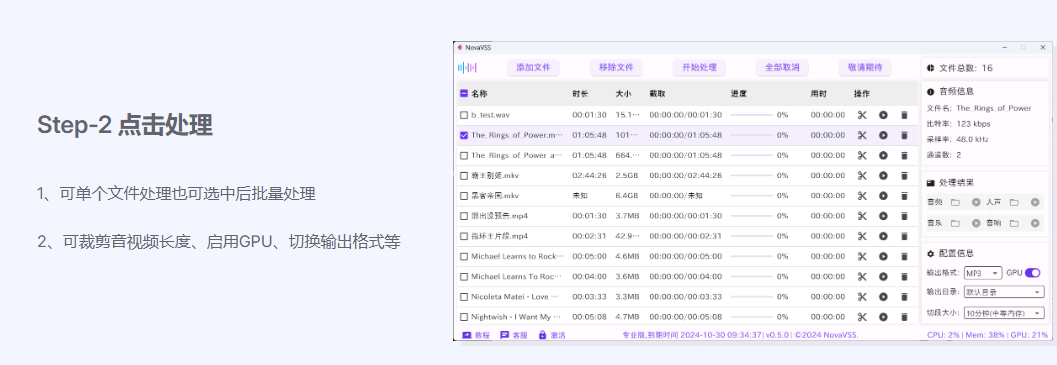Click the 添加文件 button
This screenshot has height=365, width=1057.
(533, 67)
